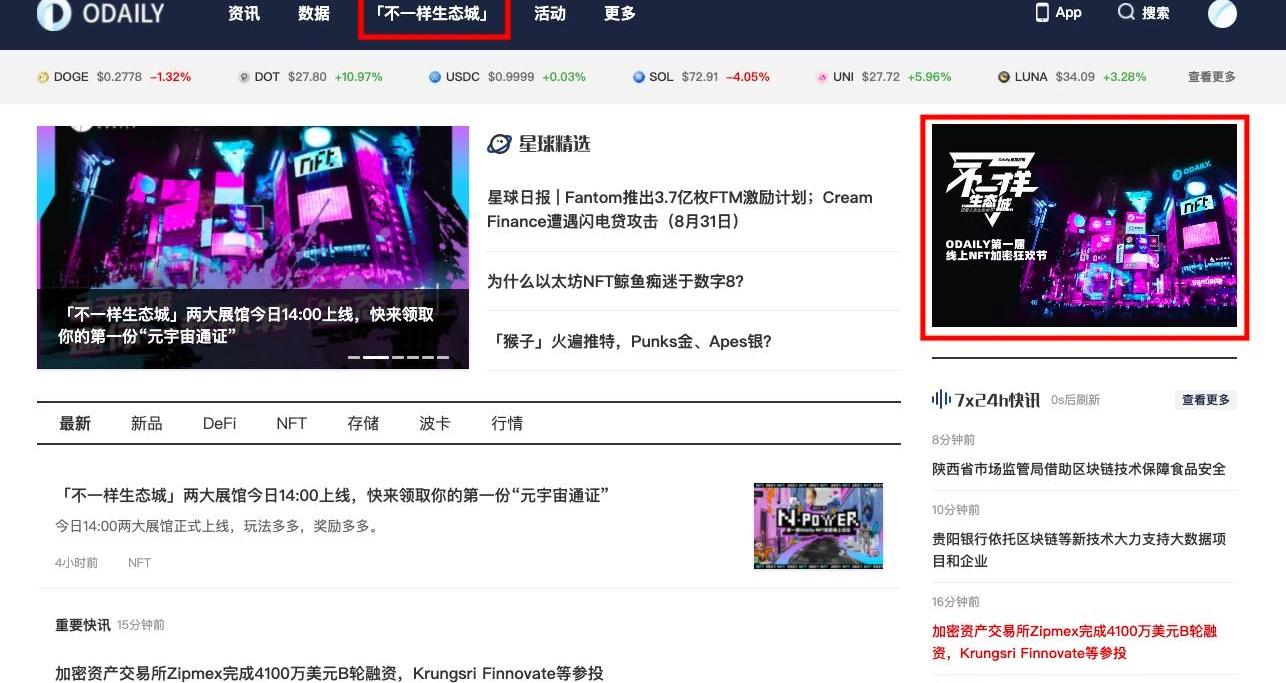Select the 新品 tab

(147, 424)
